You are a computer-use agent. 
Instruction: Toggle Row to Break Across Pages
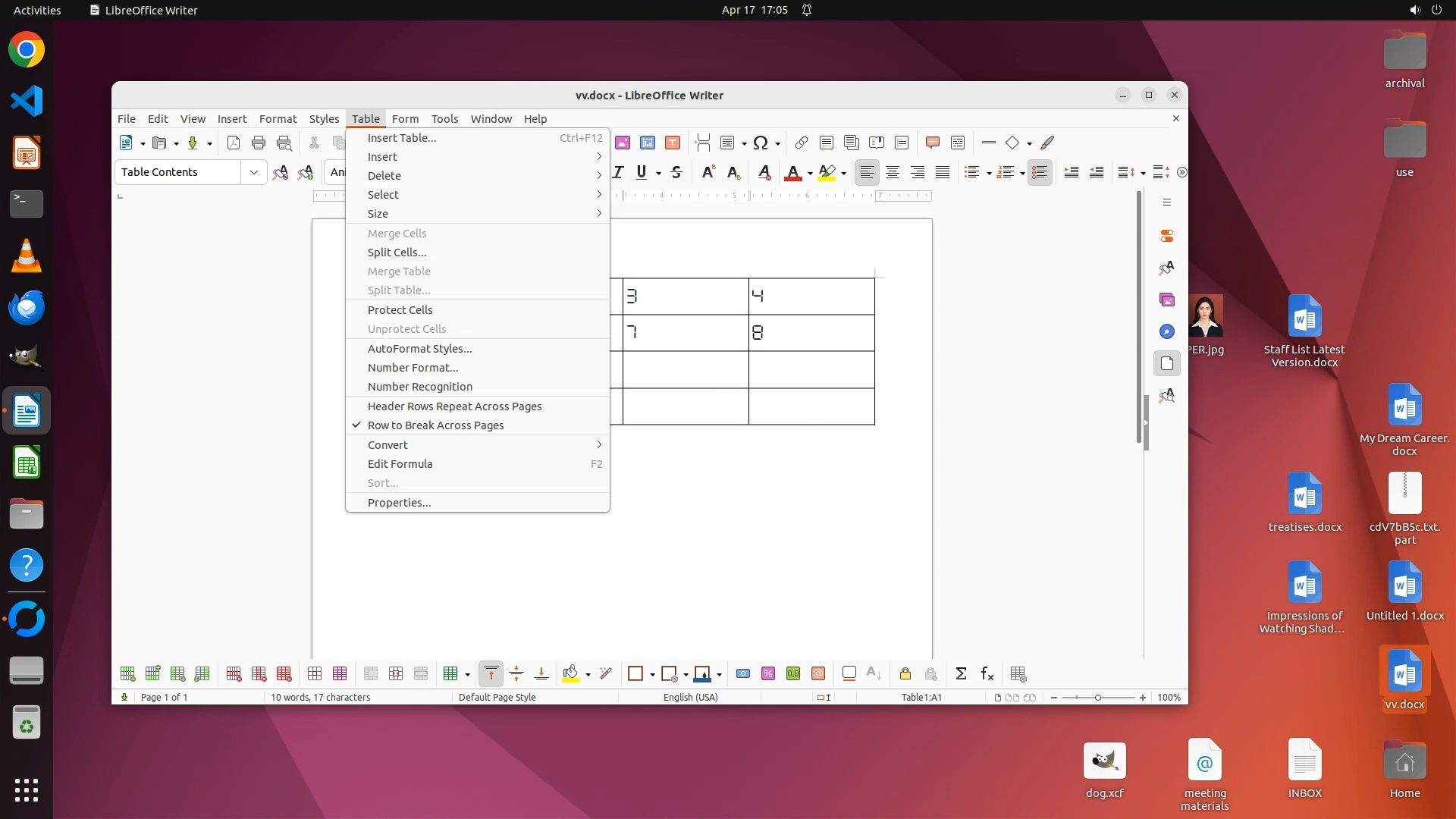tap(435, 425)
